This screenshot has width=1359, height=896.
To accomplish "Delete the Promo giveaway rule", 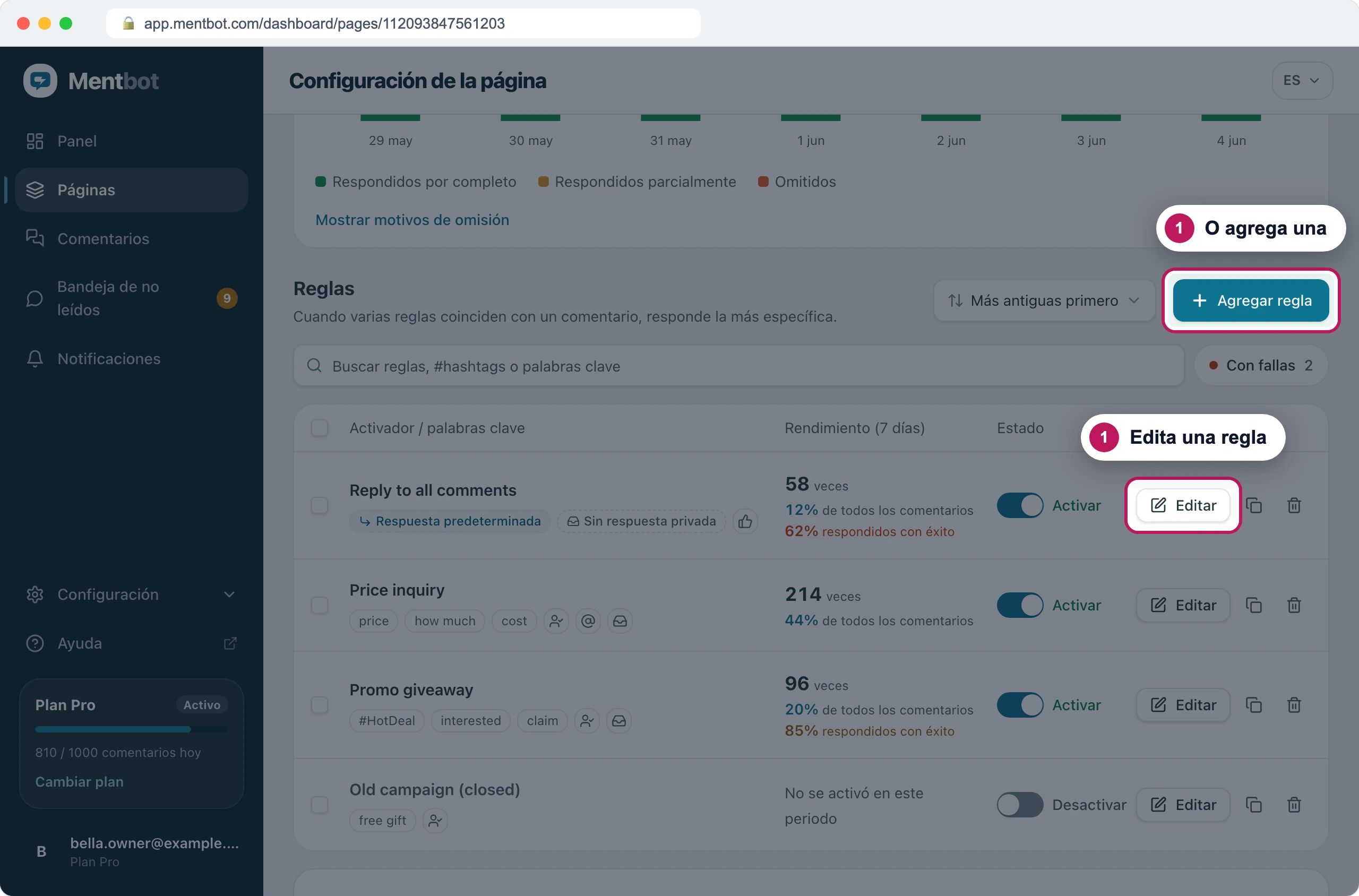I will click(1294, 705).
